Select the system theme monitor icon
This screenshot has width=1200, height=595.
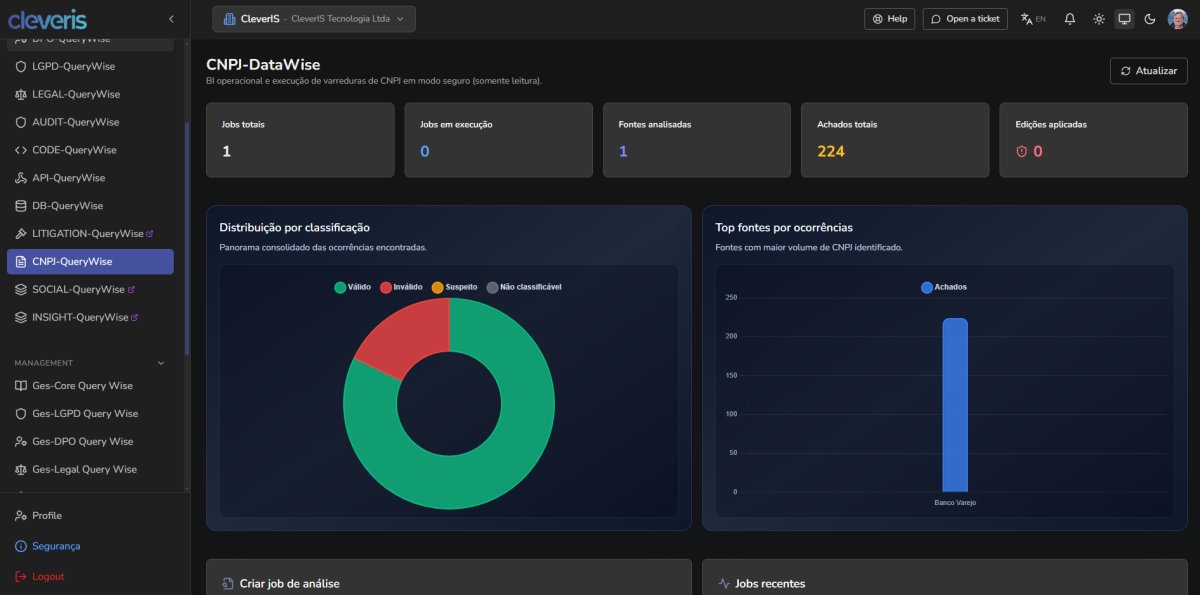point(1124,19)
